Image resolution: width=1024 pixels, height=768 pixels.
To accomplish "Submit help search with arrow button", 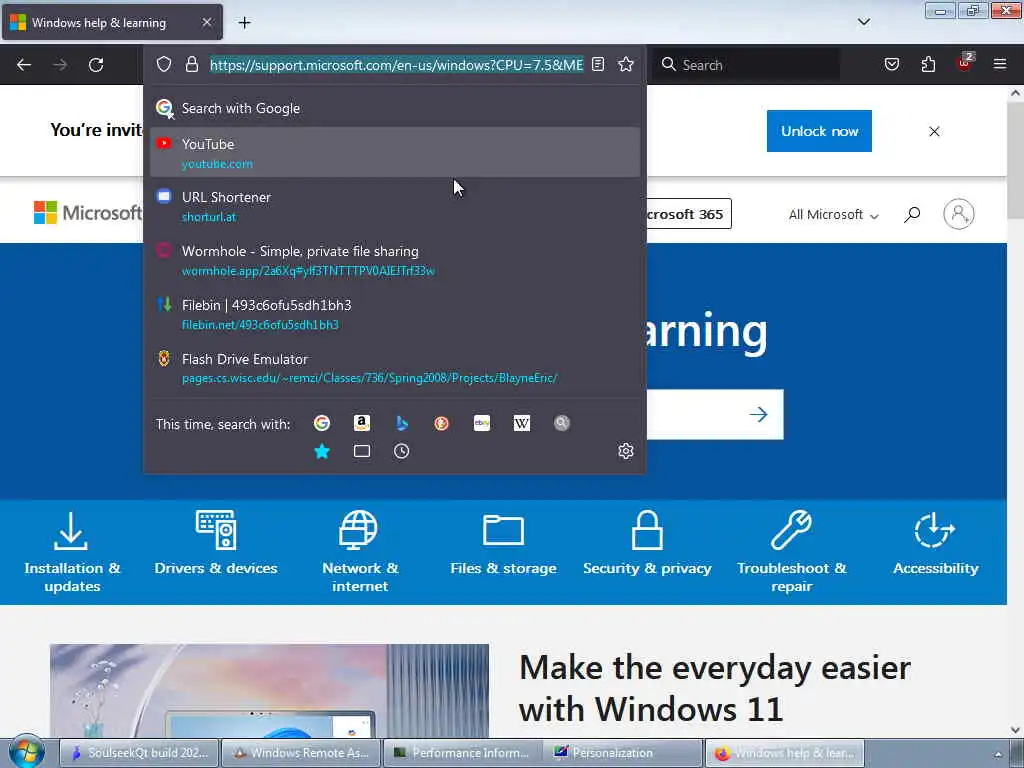I will pos(758,414).
